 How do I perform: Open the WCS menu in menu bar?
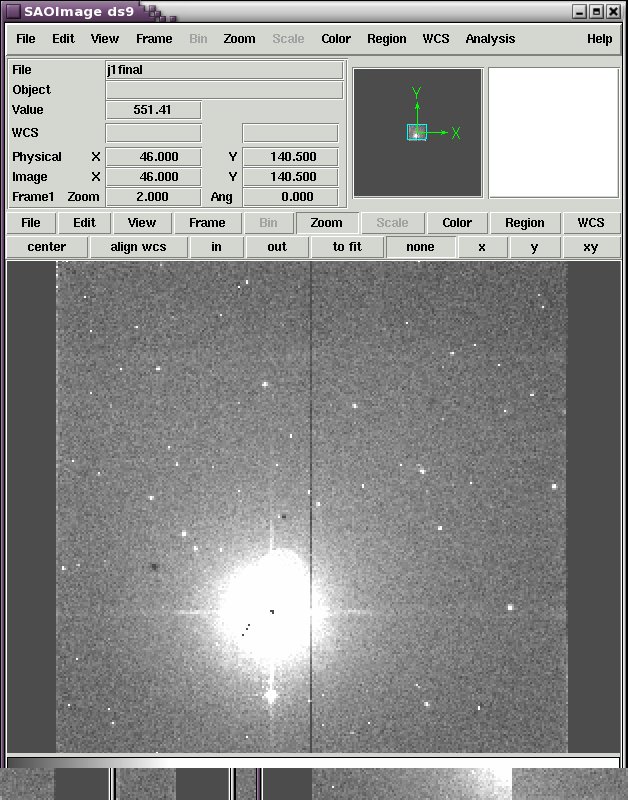[x=436, y=39]
